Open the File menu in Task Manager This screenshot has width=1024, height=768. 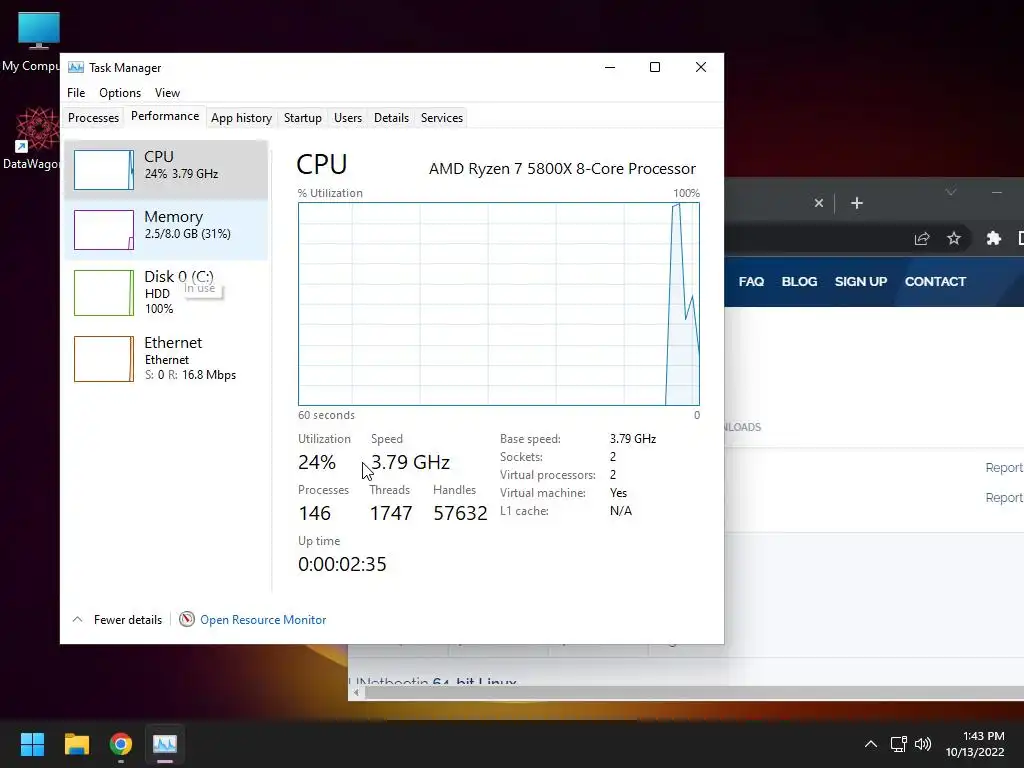(x=76, y=93)
